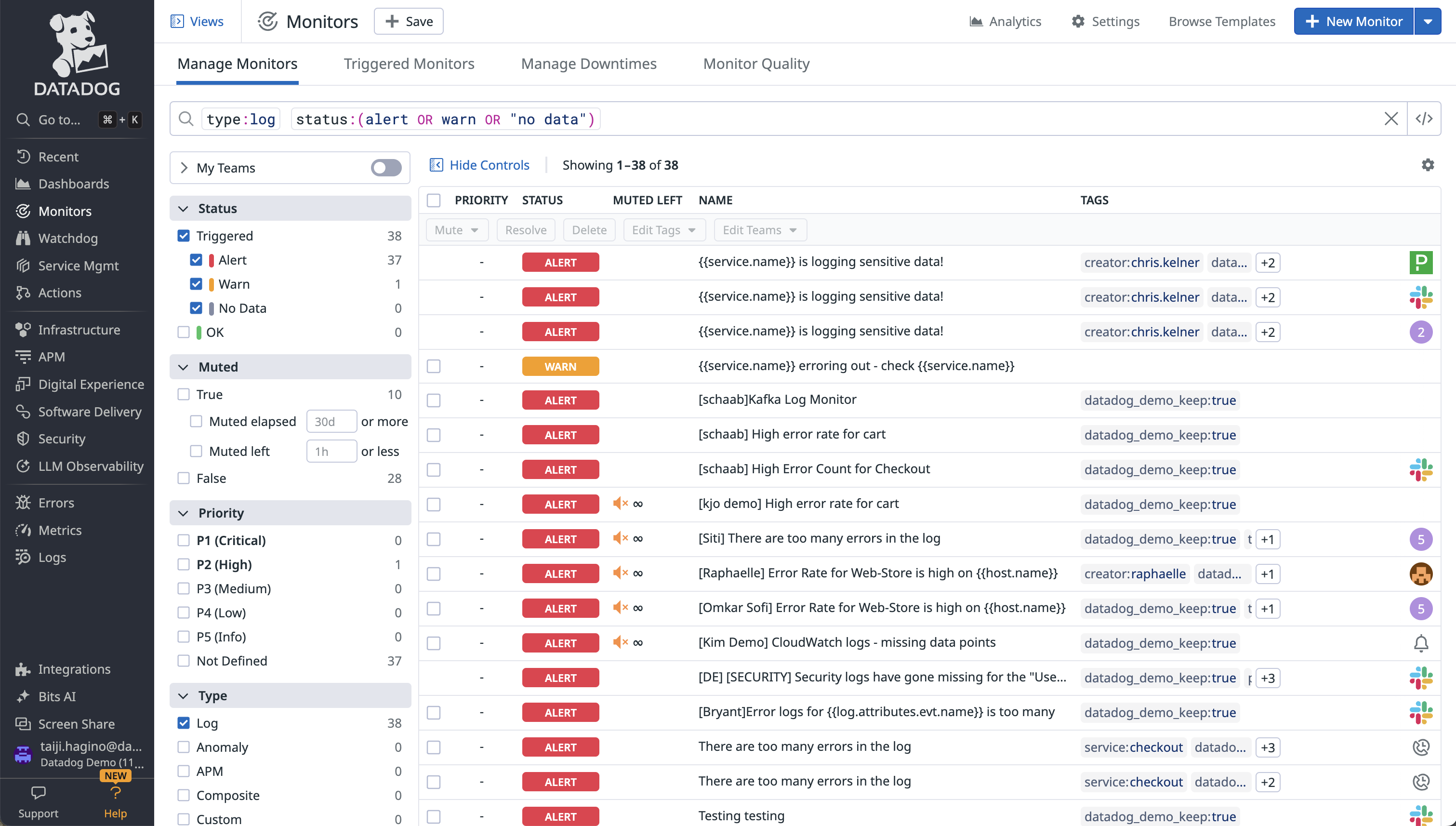The height and width of the screenshot is (826, 1456).
Task: Open LLM Observability in sidebar
Action: [x=90, y=466]
